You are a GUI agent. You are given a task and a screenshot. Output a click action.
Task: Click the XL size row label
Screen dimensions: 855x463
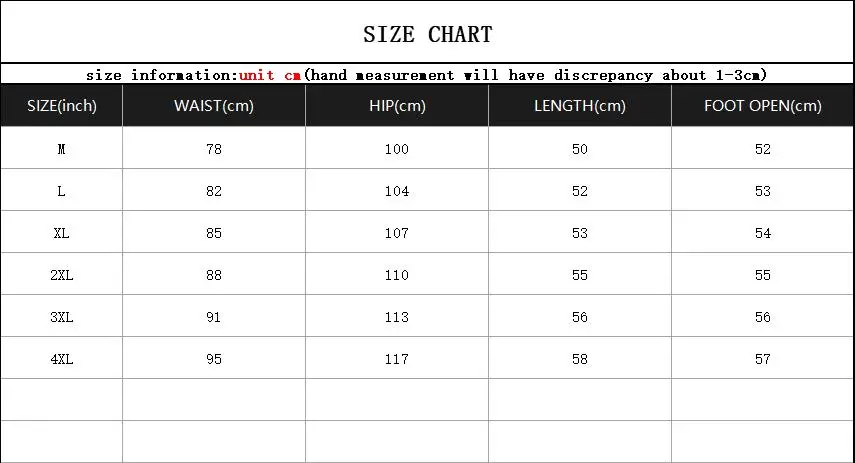point(62,233)
